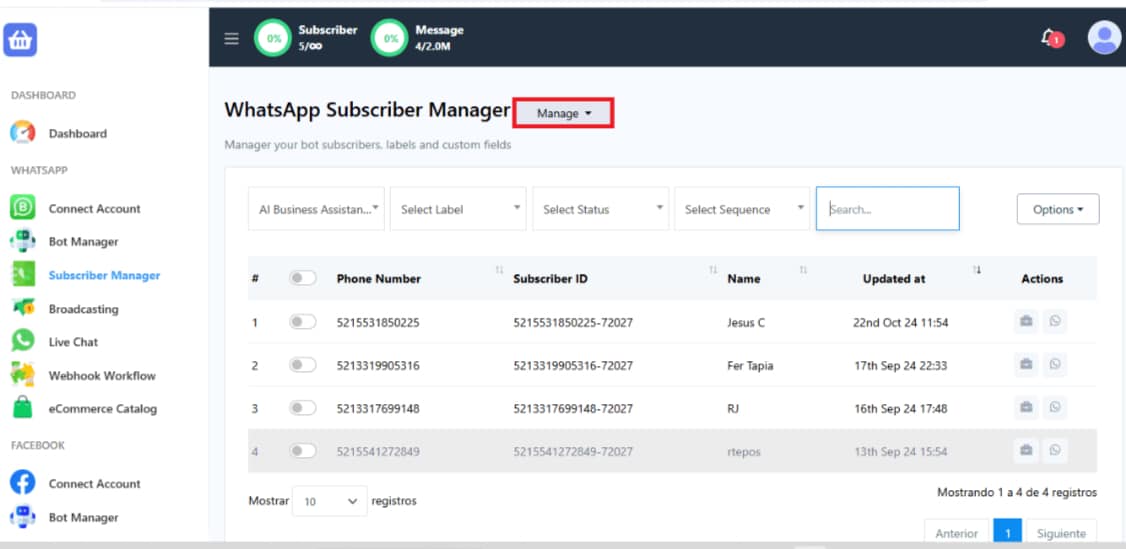Viewport: 1126px width, 549px height.
Task: Click the notification bell icon
Action: [x=1050, y=38]
